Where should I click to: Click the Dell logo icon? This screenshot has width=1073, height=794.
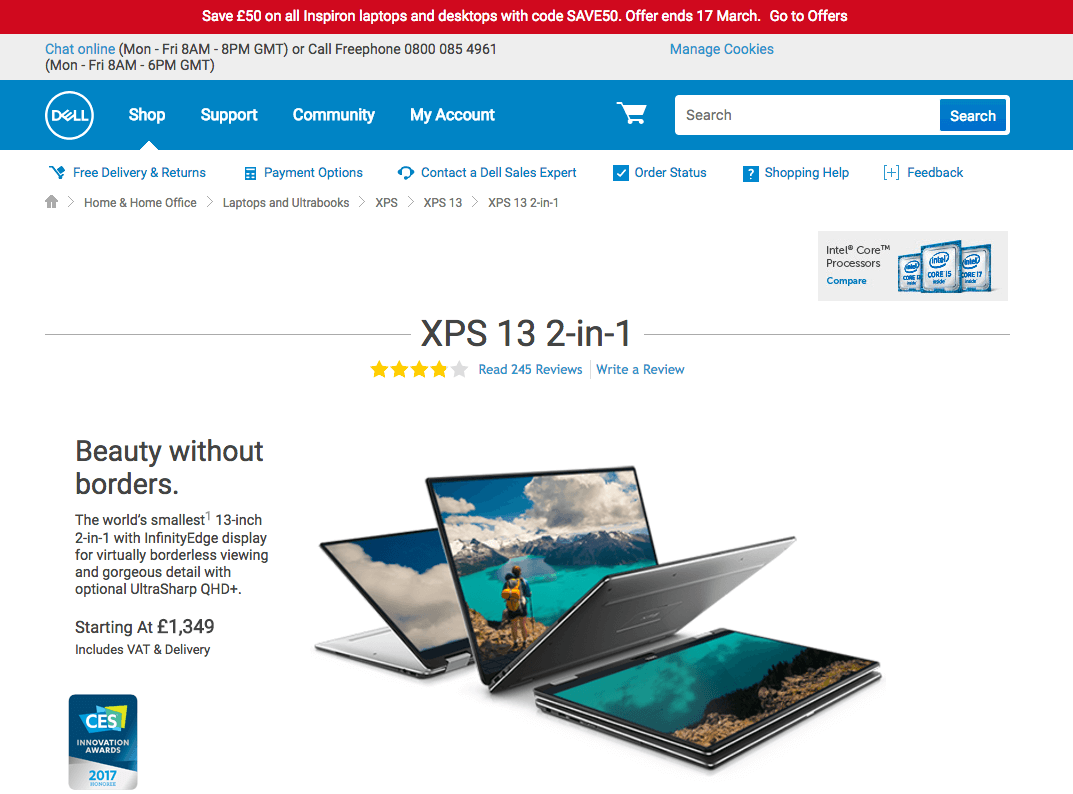click(x=69, y=115)
